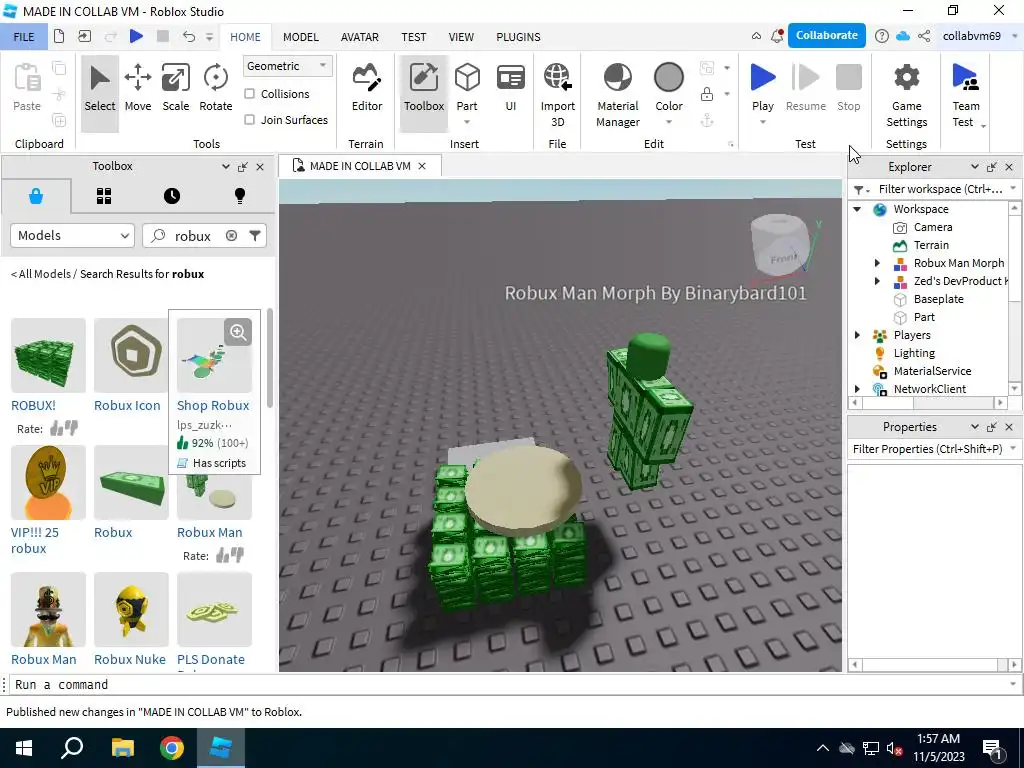1024x768 pixels.
Task: Open the Material Manager
Action: [618, 95]
